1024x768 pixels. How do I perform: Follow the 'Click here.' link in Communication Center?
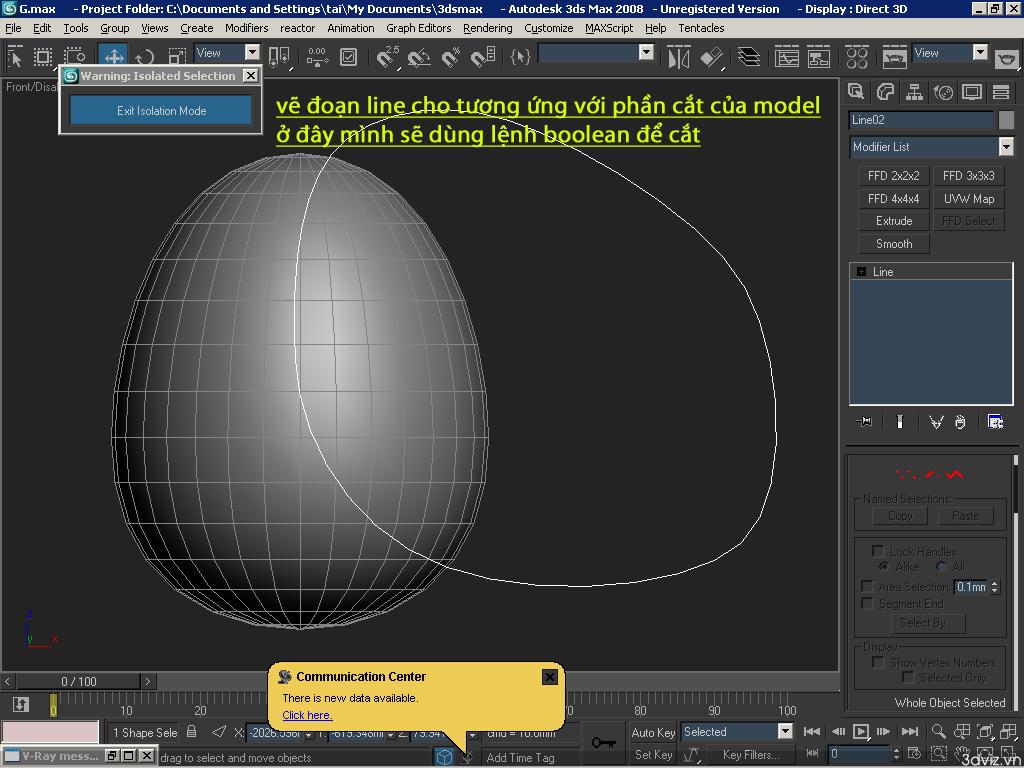coord(307,715)
